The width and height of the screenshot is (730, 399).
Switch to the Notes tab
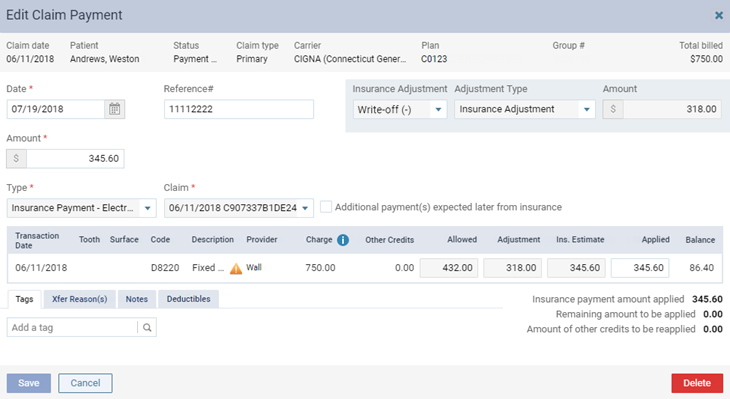pos(136,299)
